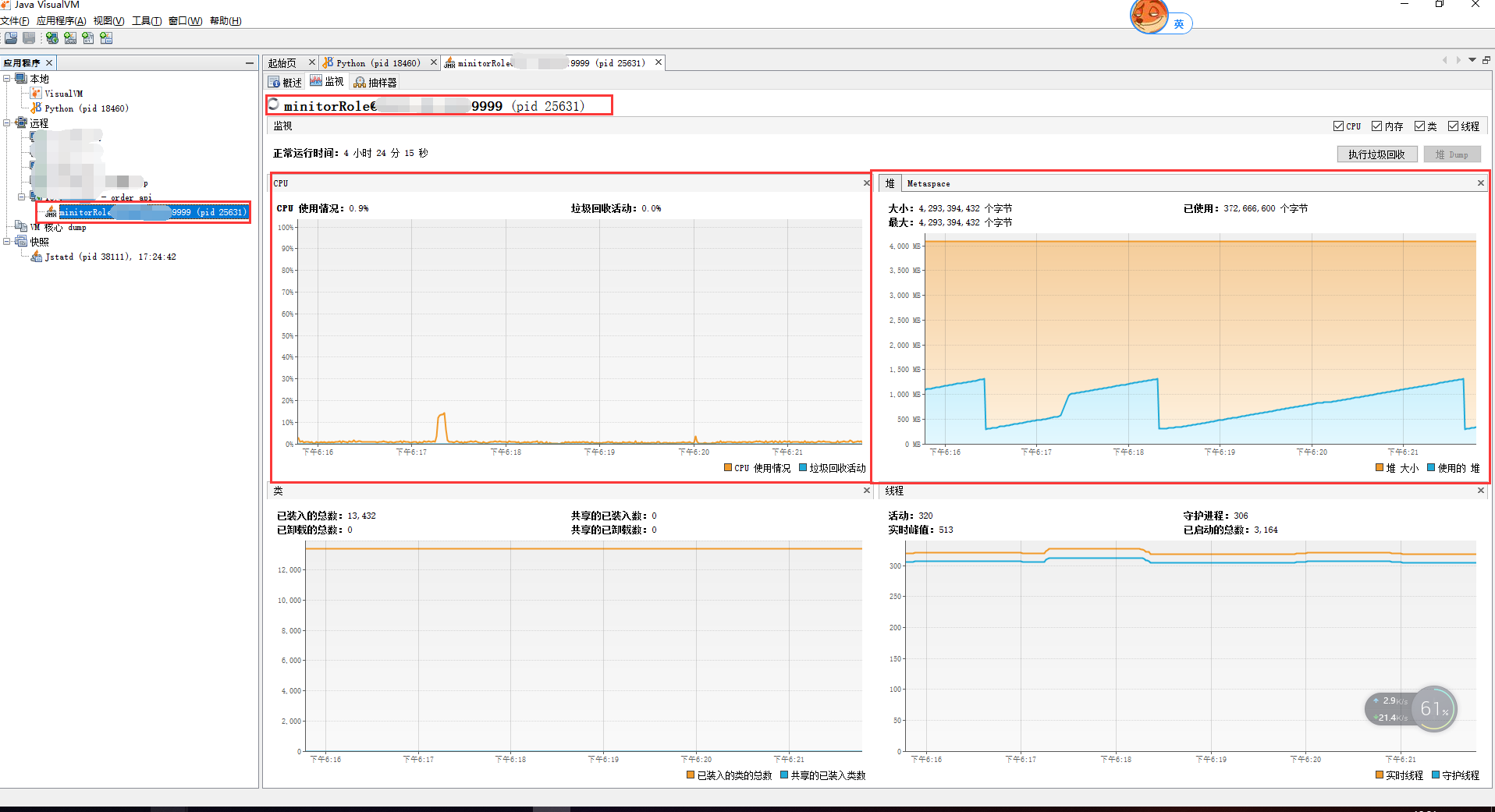The height and width of the screenshot is (812, 1495).
Task: Click the uptime text 4 小时 24 分 15 秒
Action: 386,153
